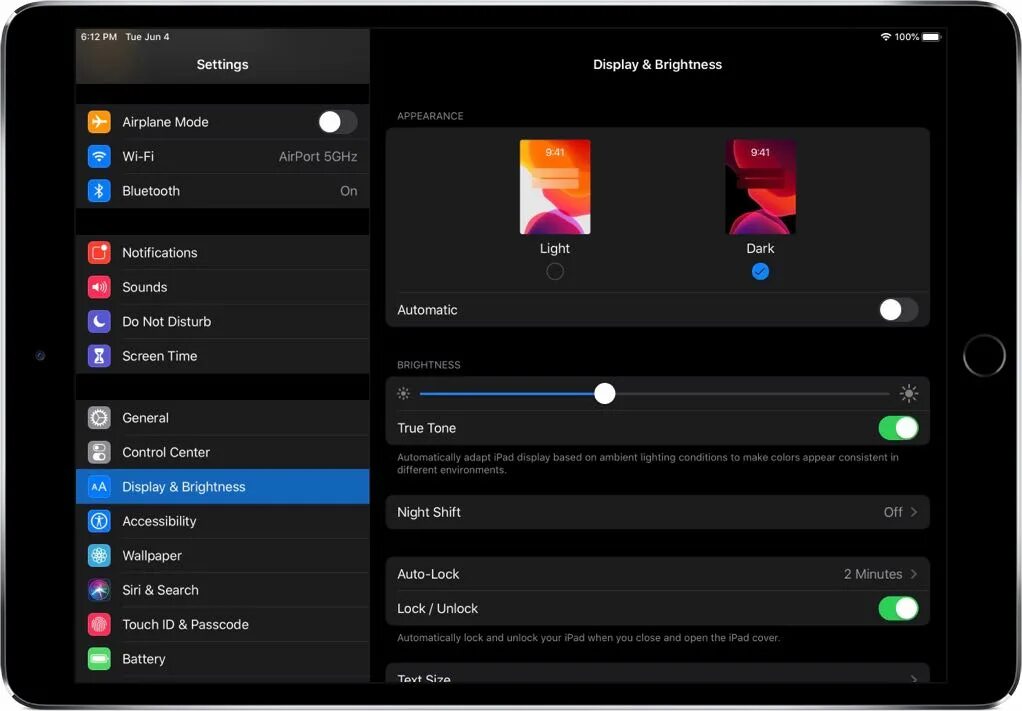Click the brightness slider track right of the knob
The width and height of the screenshot is (1022, 711).
[x=753, y=394]
